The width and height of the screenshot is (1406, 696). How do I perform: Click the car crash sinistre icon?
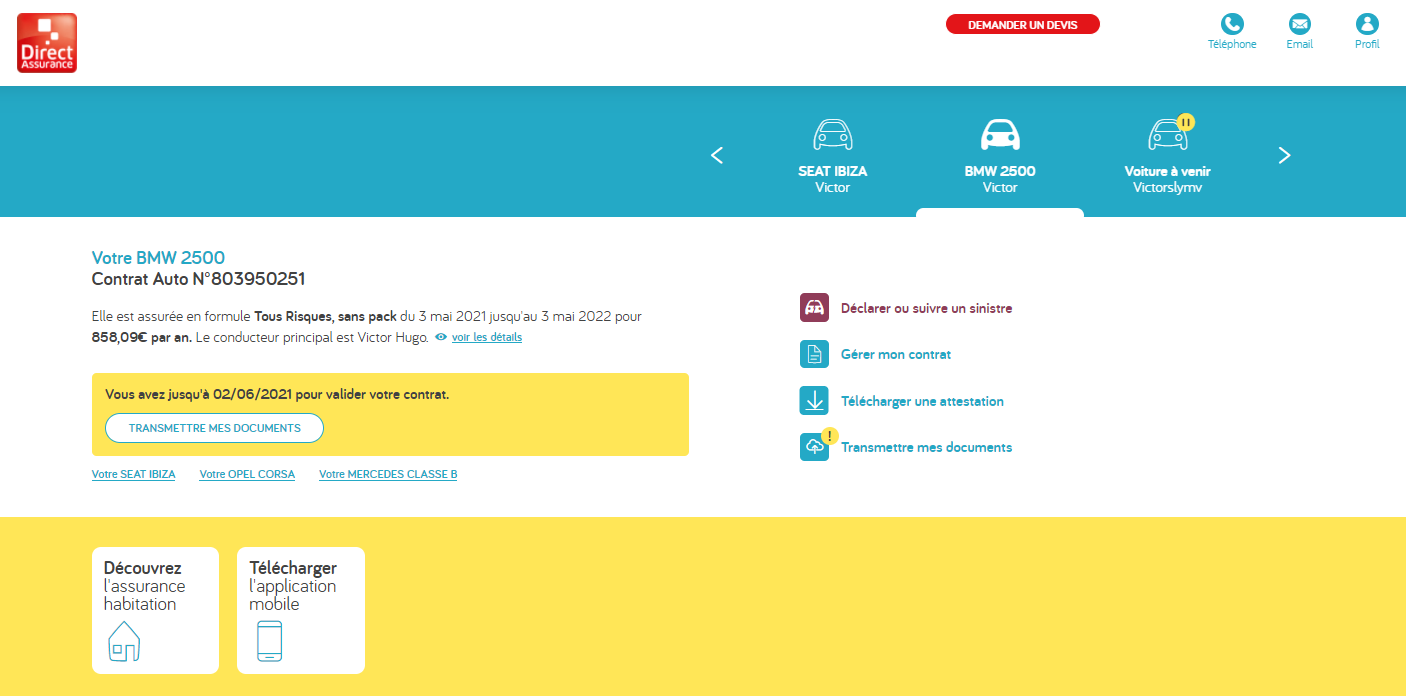click(x=814, y=308)
